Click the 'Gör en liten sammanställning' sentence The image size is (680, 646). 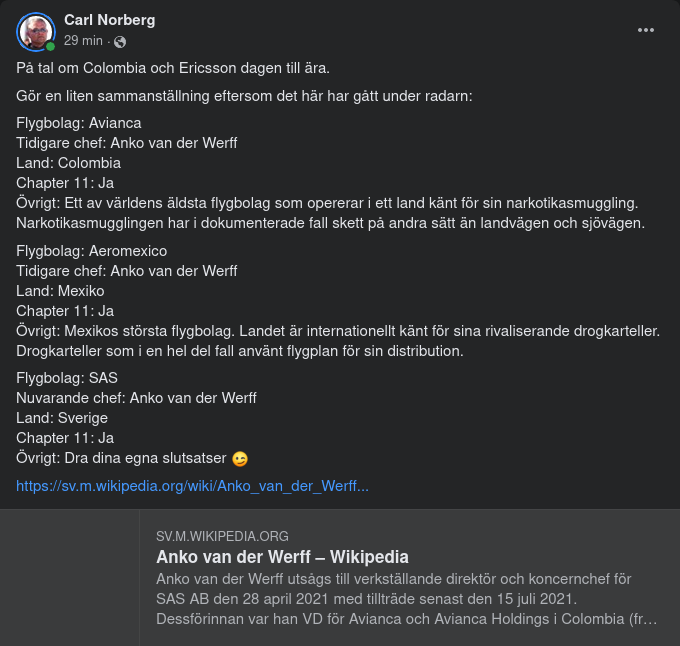[244, 96]
